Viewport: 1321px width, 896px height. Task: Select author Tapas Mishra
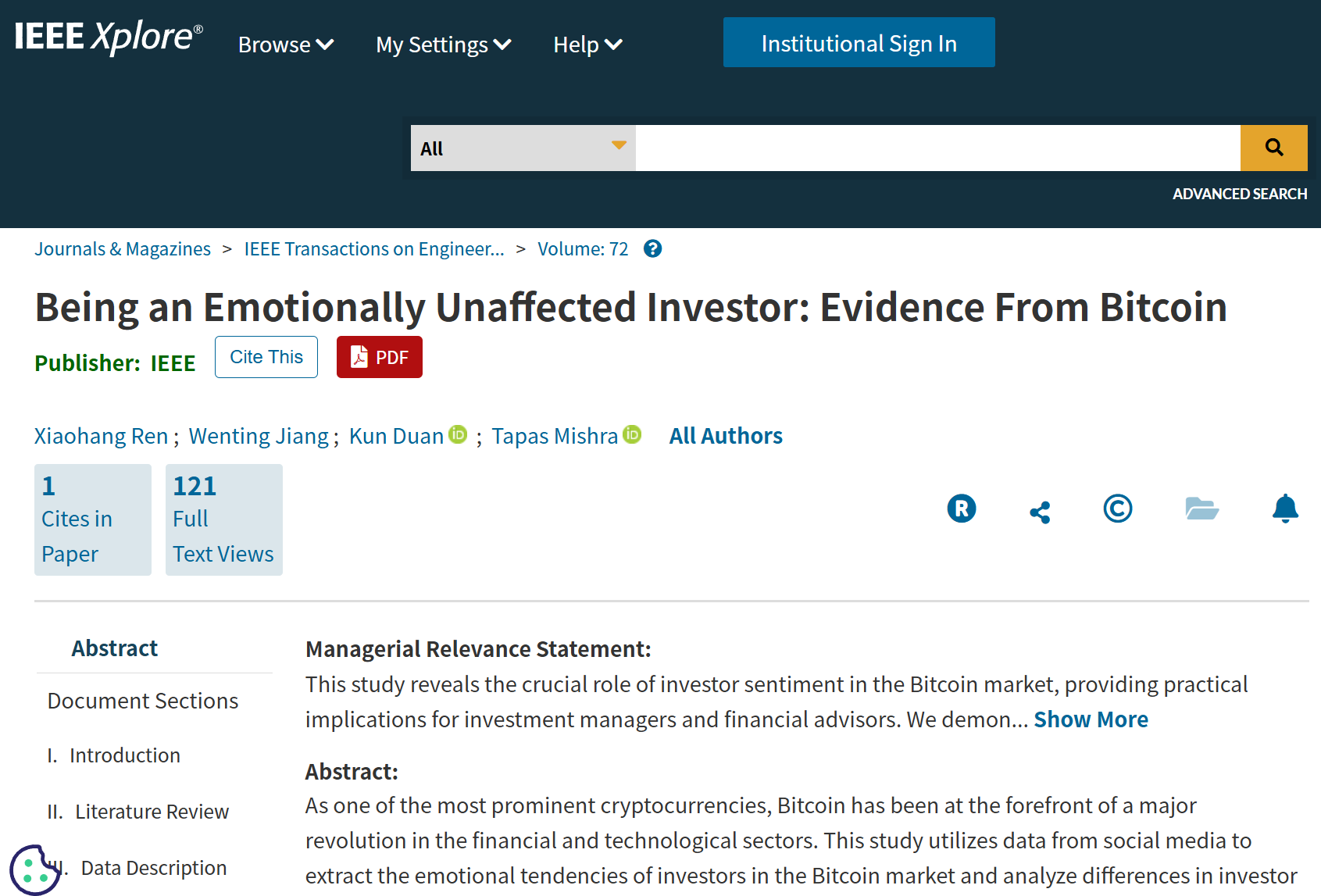click(x=555, y=435)
